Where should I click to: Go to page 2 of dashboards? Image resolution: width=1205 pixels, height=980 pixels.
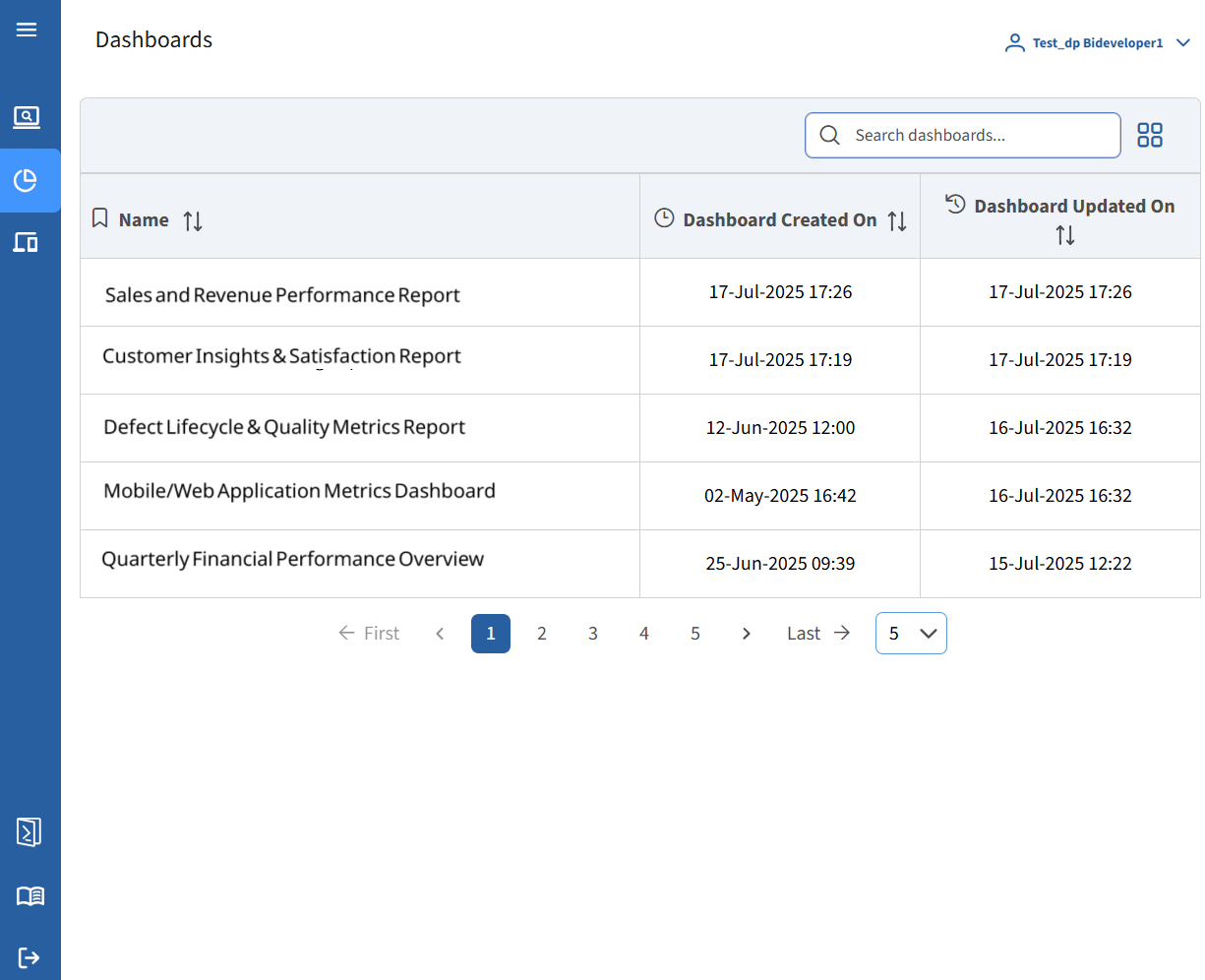[541, 634]
